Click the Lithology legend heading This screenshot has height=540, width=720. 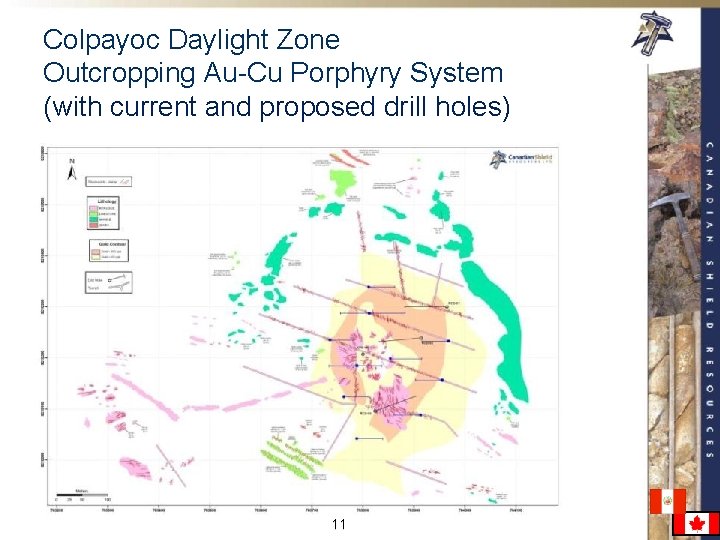coord(107,202)
